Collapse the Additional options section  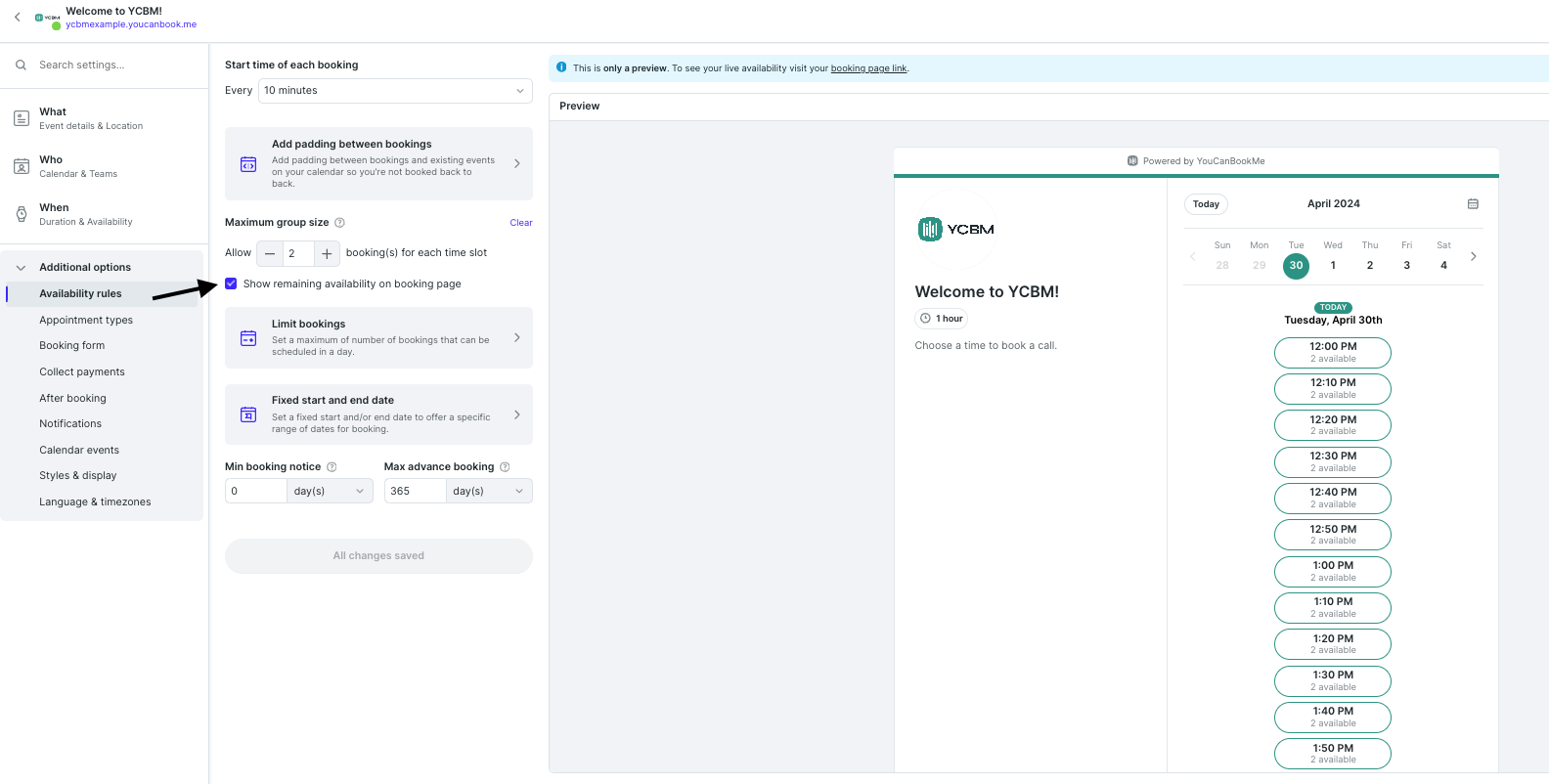21,268
